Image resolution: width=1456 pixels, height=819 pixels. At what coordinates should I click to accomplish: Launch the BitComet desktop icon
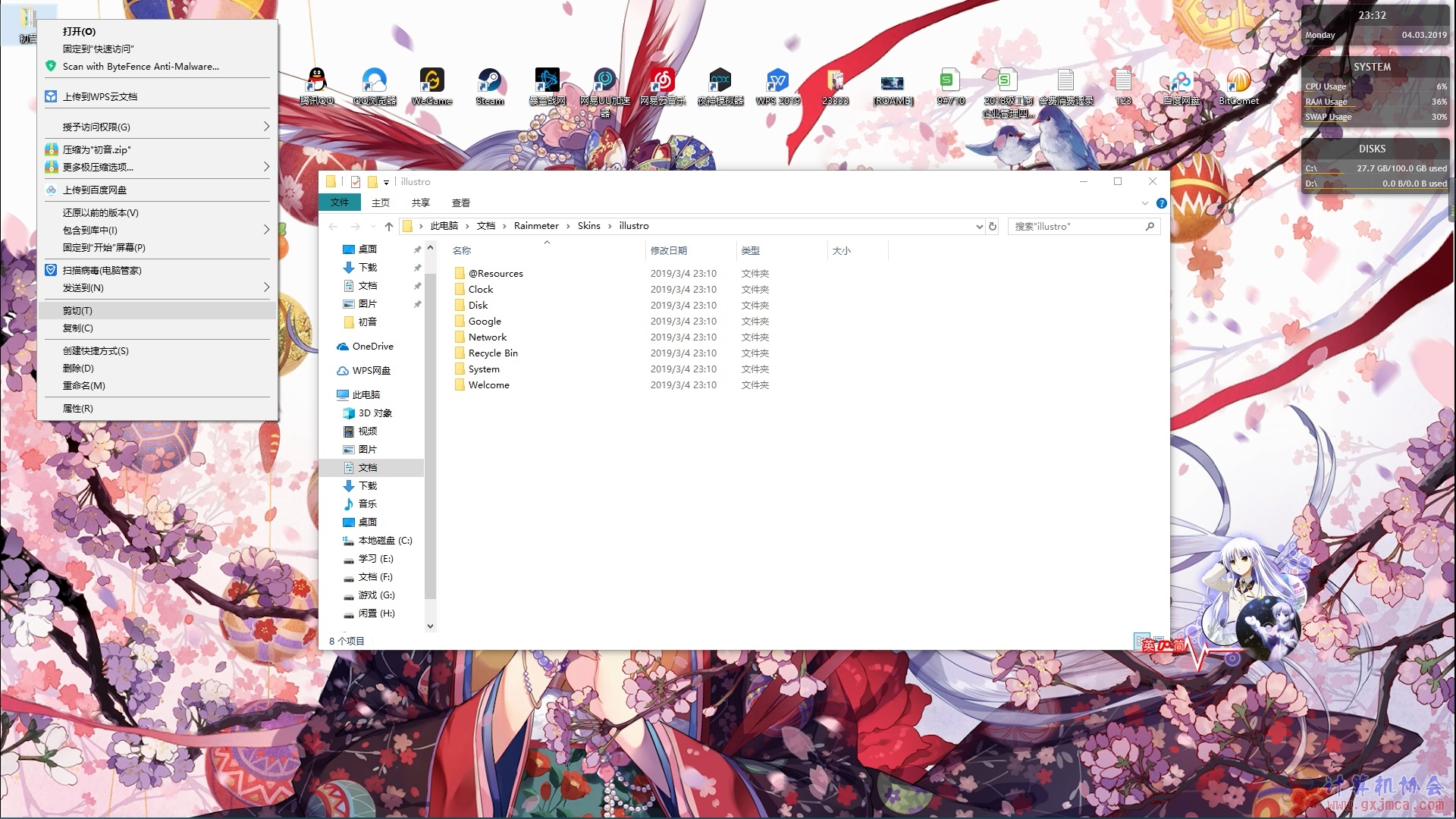tap(1239, 86)
